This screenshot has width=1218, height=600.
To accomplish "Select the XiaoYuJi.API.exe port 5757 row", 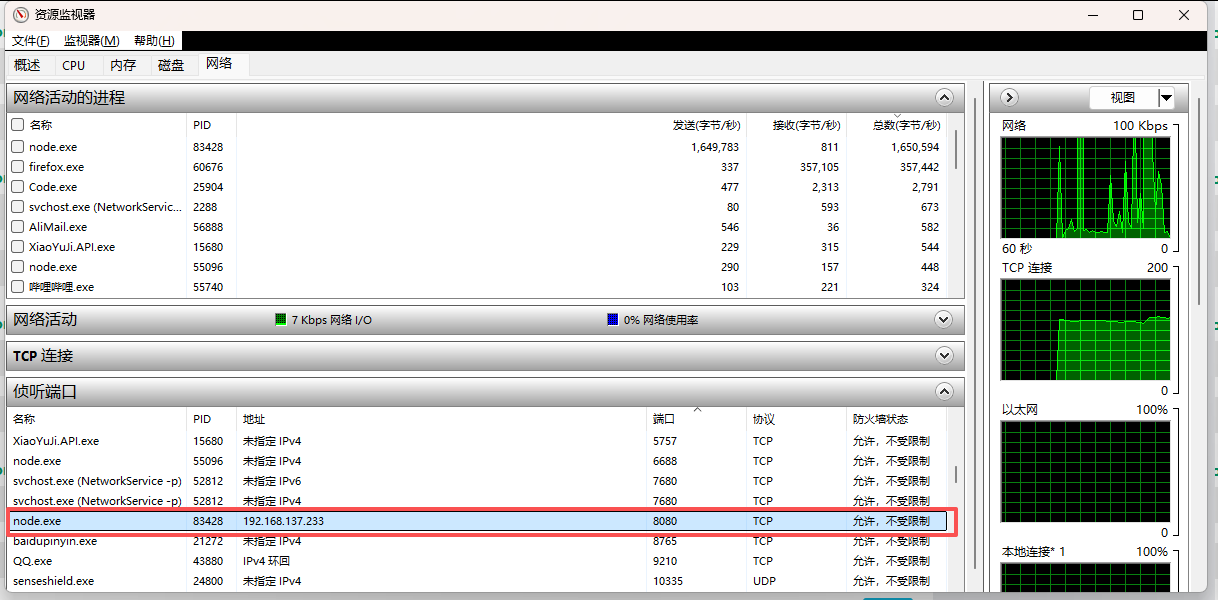I will (478, 441).
